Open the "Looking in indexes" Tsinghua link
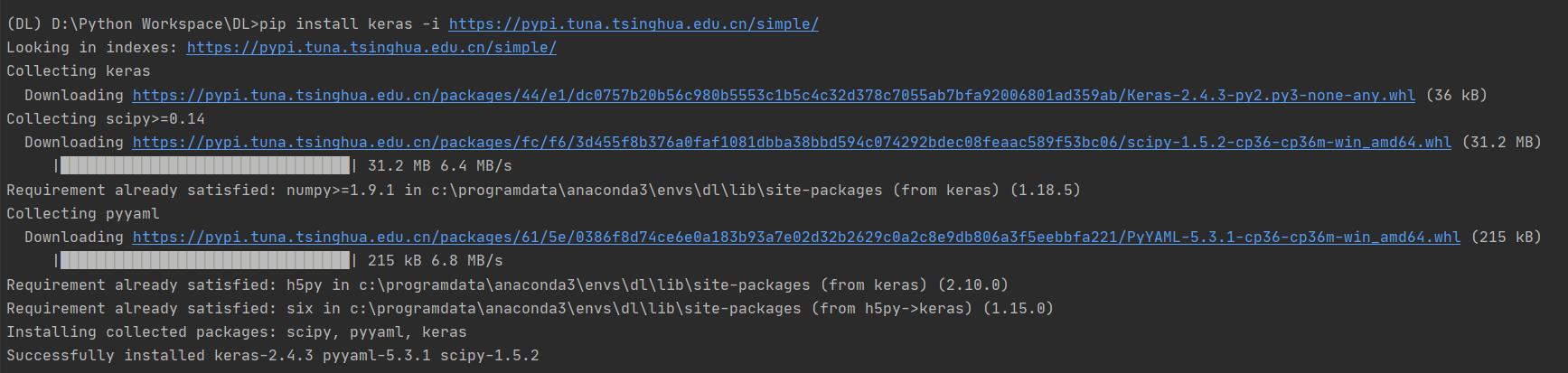1568x373 pixels. click(x=371, y=48)
